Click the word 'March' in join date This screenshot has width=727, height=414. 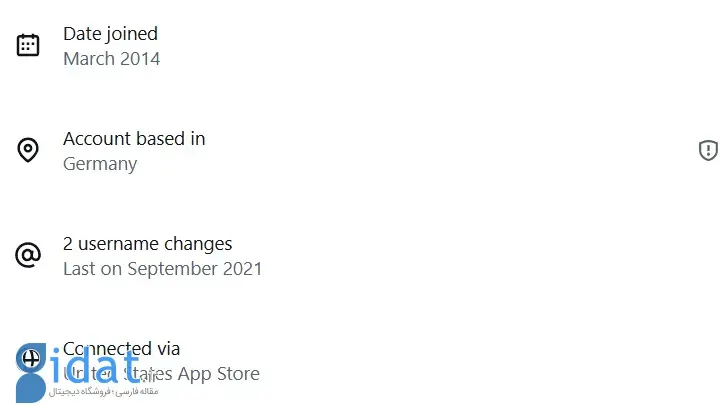(88, 58)
